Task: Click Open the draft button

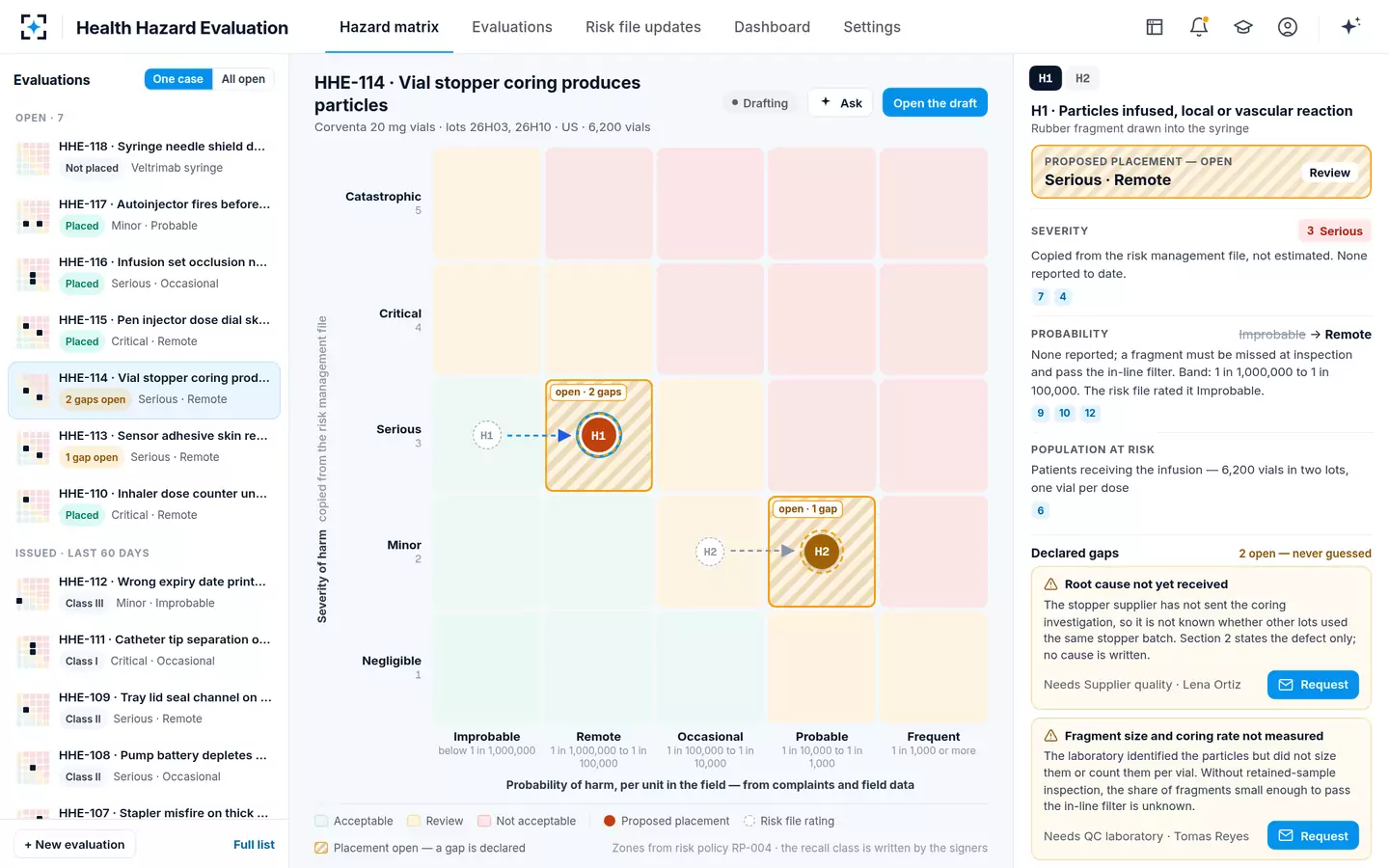Action: [x=935, y=102]
